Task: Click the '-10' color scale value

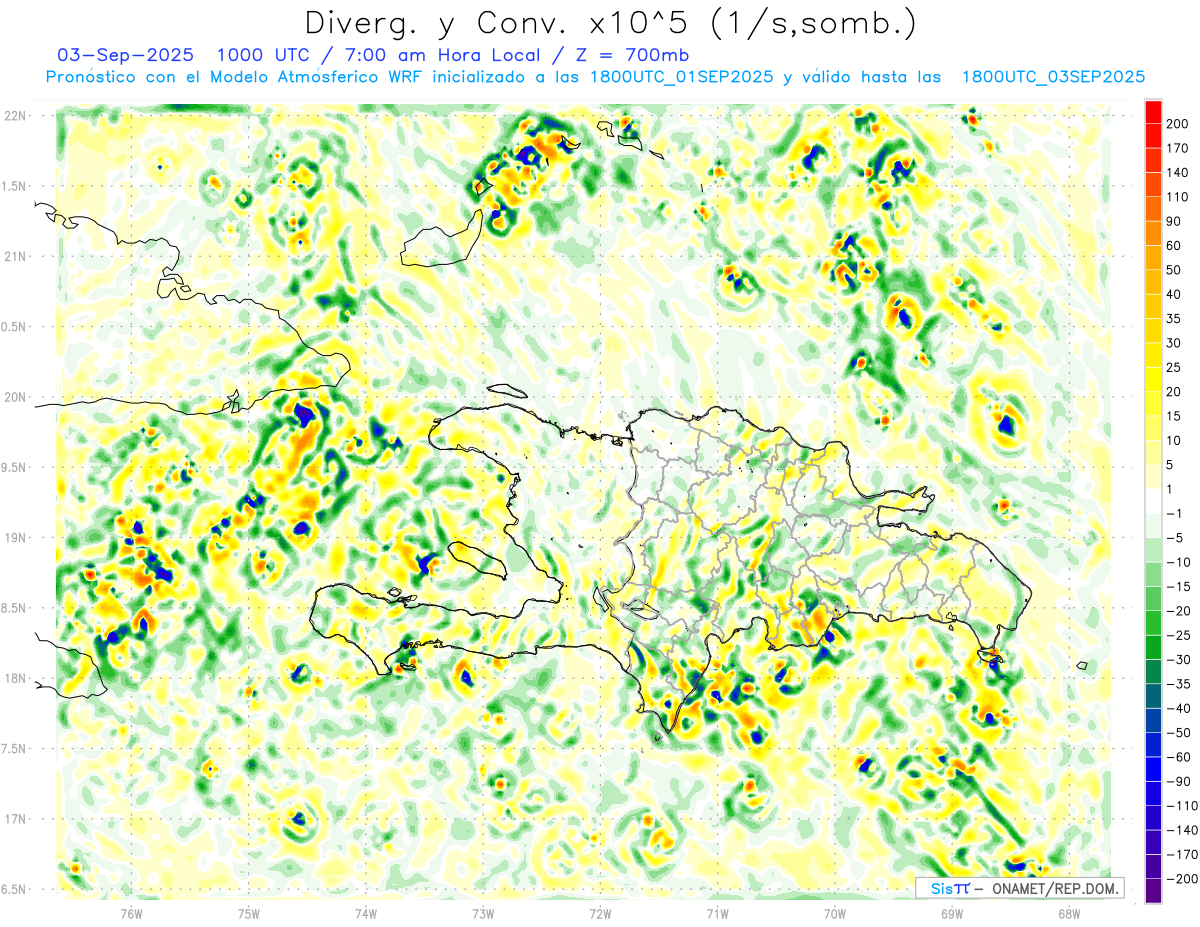Action: (1179, 562)
